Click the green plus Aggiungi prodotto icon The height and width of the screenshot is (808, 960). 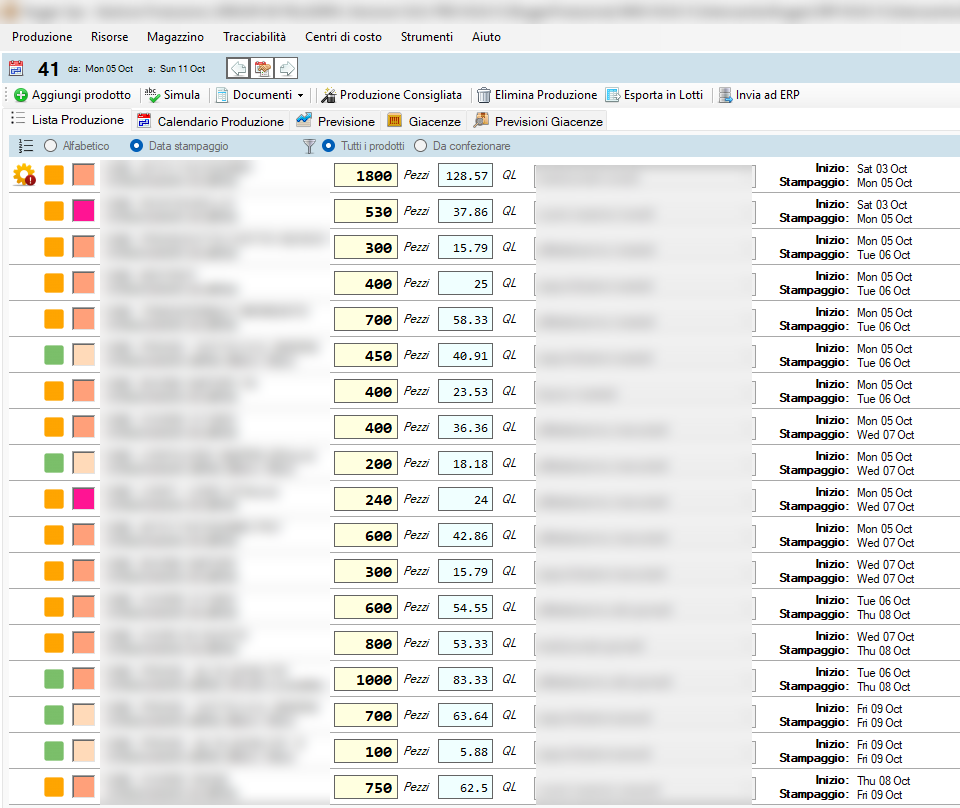click(x=21, y=95)
